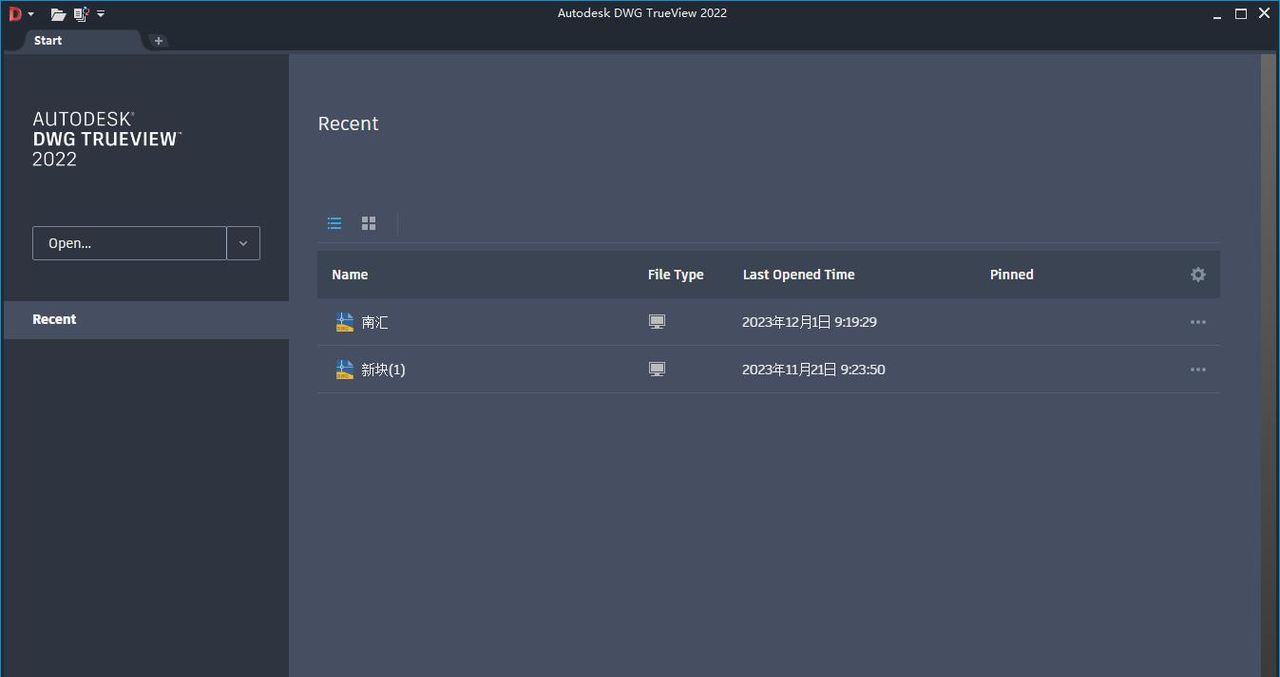Sort by Last Opened Time column header
1280x677 pixels.
coord(799,275)
